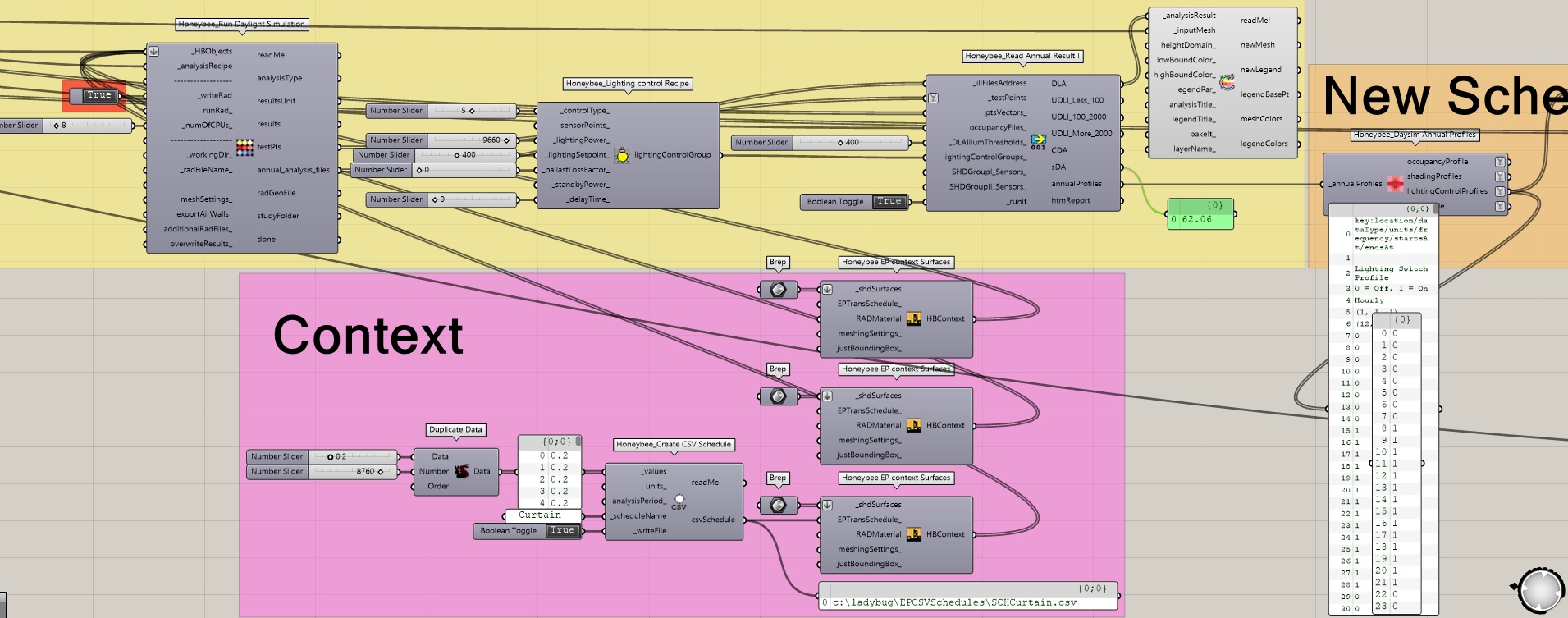This screenshot has height=618, width=1568.
Task: Click the flatten arrow on _HBObjects input
Action: coord(153,51)
